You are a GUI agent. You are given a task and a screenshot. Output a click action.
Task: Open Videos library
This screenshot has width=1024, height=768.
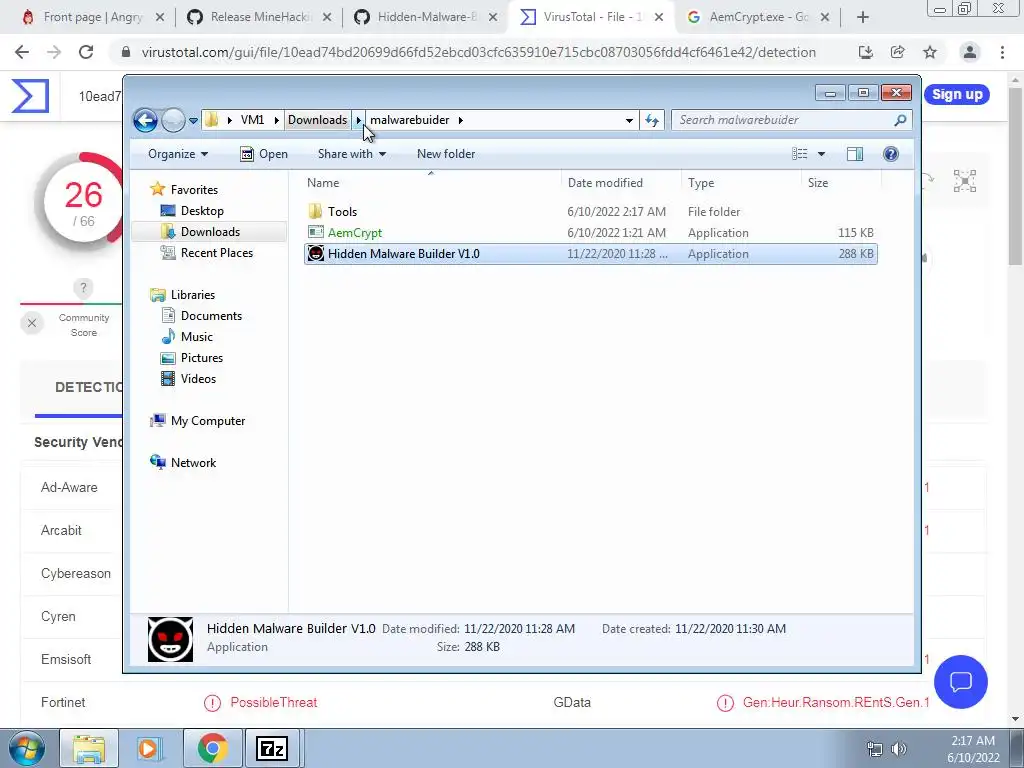[x=198, y=379]
